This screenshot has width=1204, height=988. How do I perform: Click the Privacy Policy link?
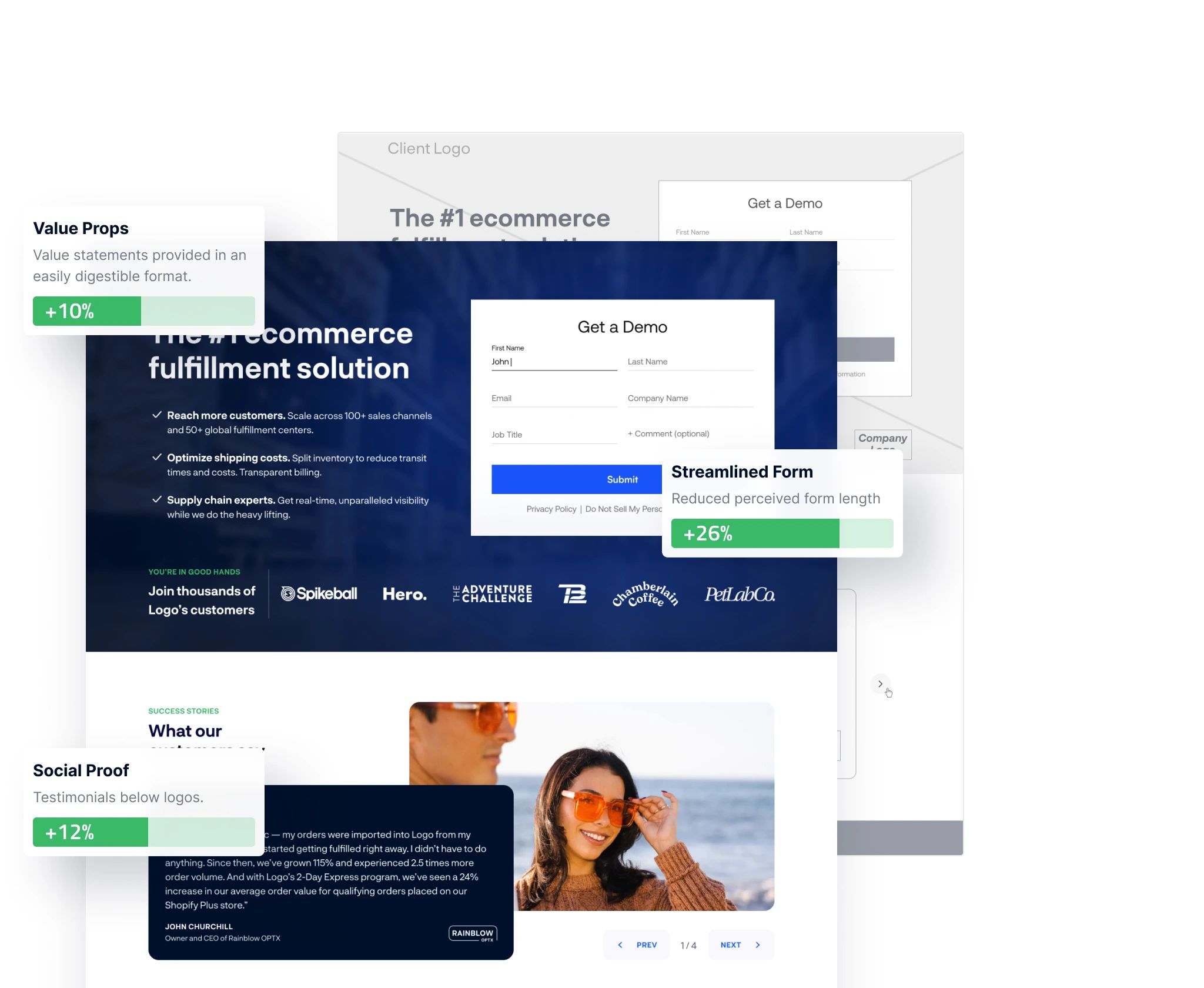click(x=552, y=509)
